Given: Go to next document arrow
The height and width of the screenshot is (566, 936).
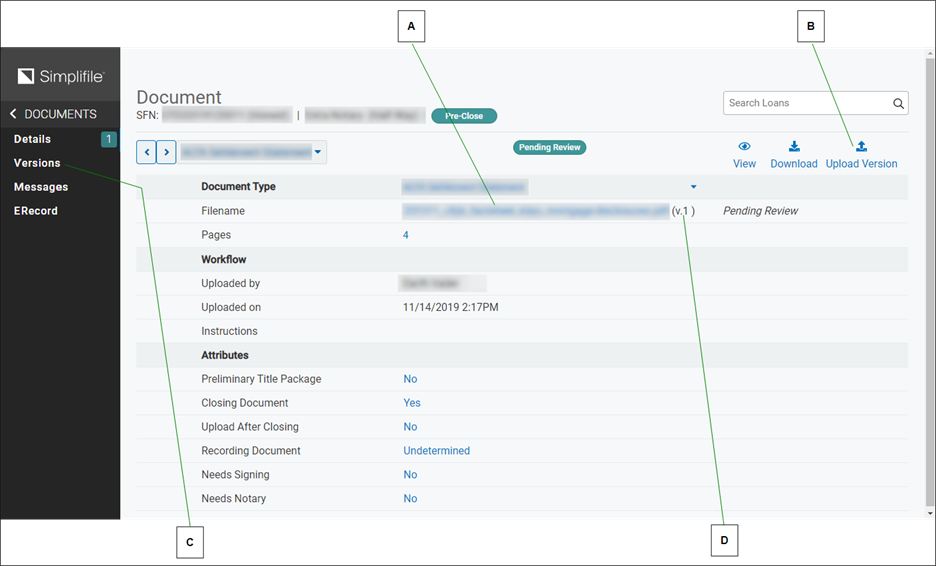Looking at the screenshot, I should (x=167, y=152).
